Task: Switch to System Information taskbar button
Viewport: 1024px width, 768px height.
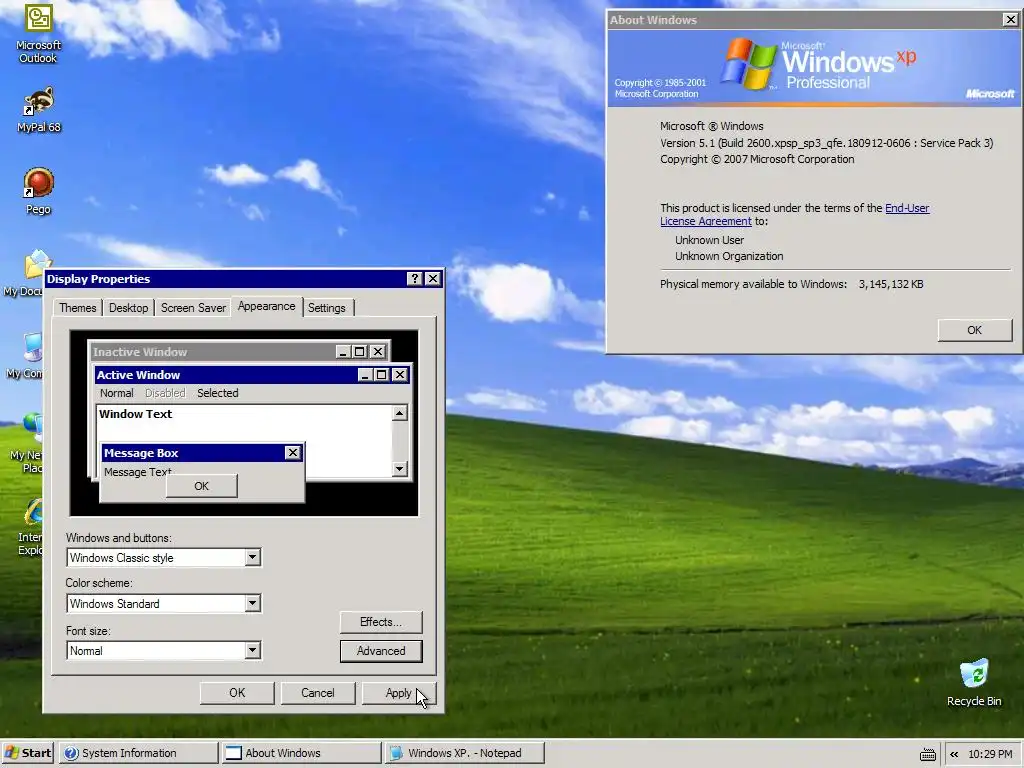Action: click(138, 753)
